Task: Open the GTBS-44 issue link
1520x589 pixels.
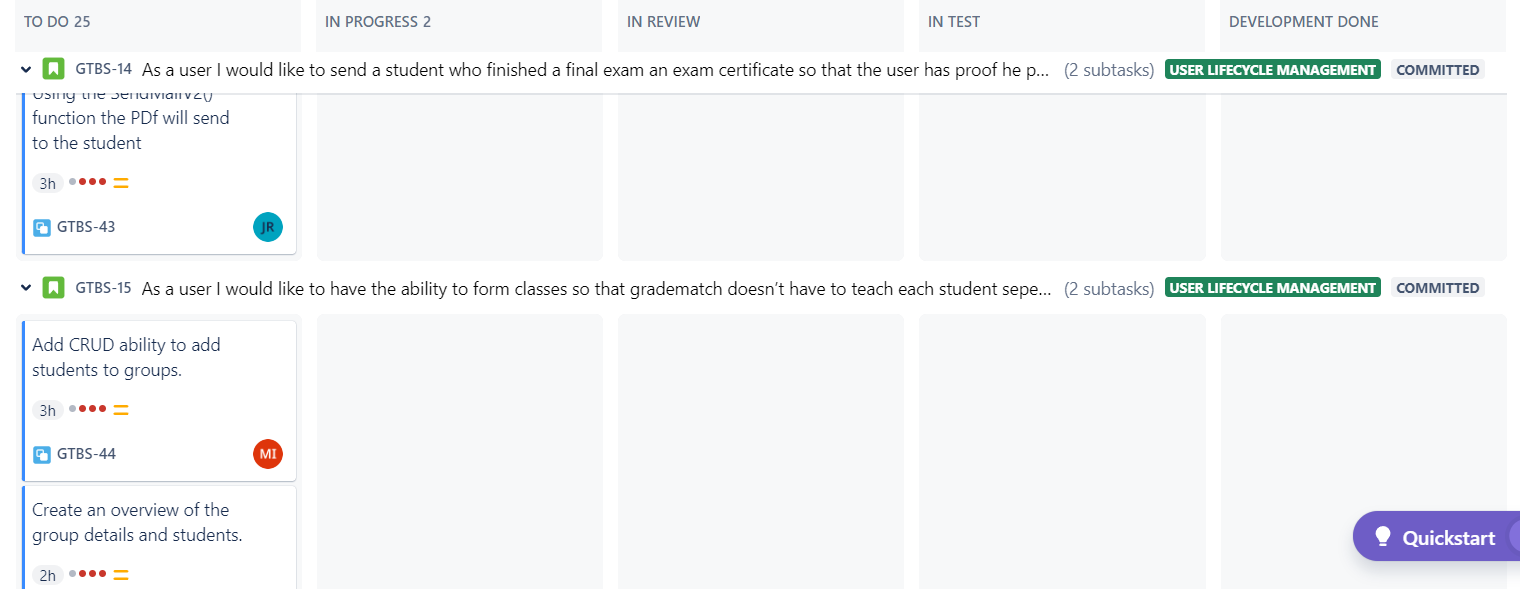Action: pyautogui.click(x=86, y=454)
